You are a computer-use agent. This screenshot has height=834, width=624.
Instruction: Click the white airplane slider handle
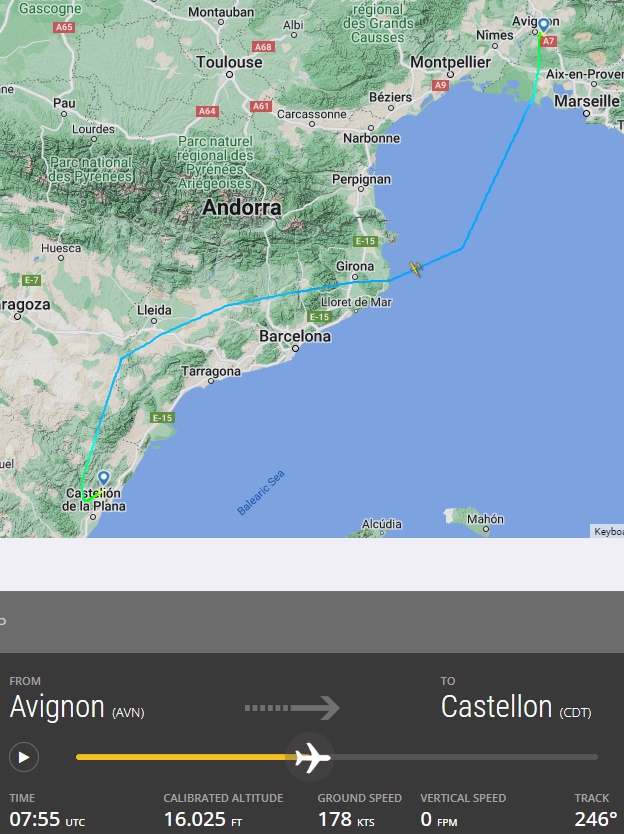[312, 757]
